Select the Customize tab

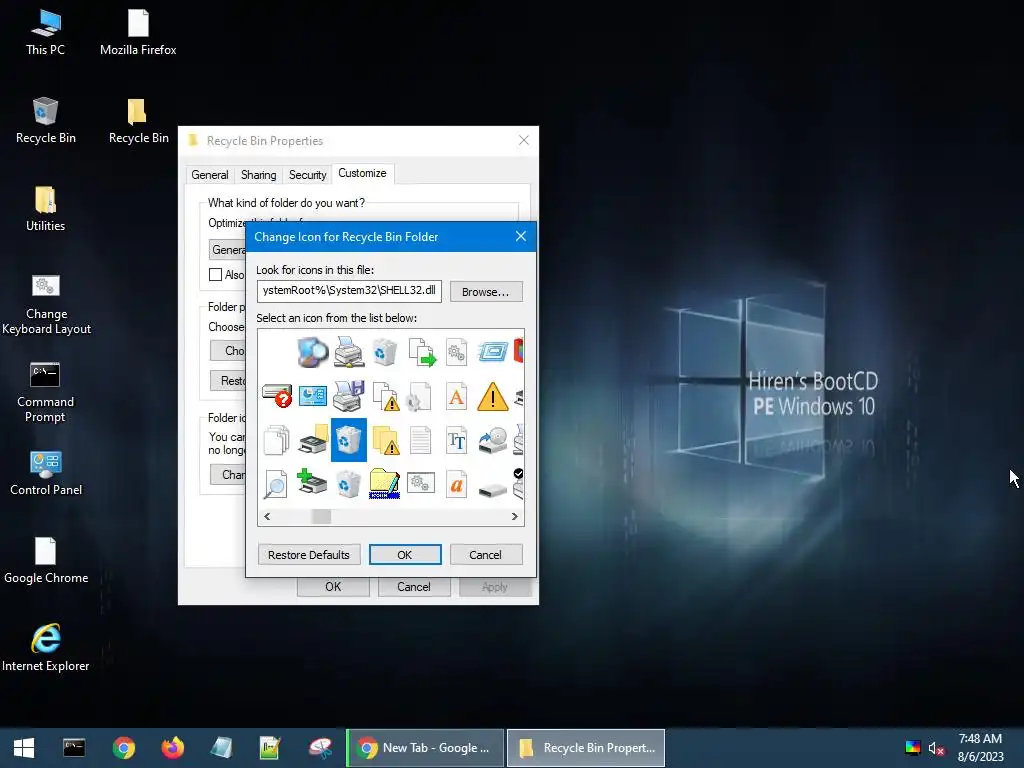coord(362,173)
